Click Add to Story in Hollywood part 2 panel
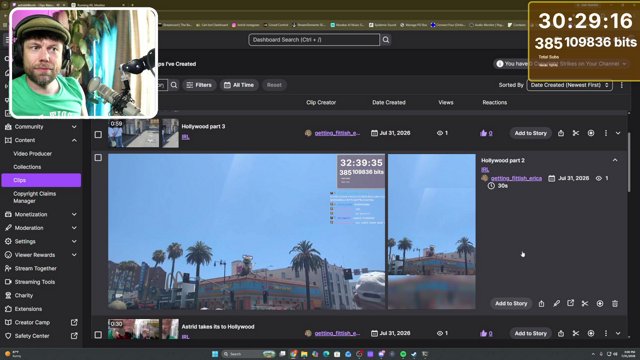 click(511, 303)
